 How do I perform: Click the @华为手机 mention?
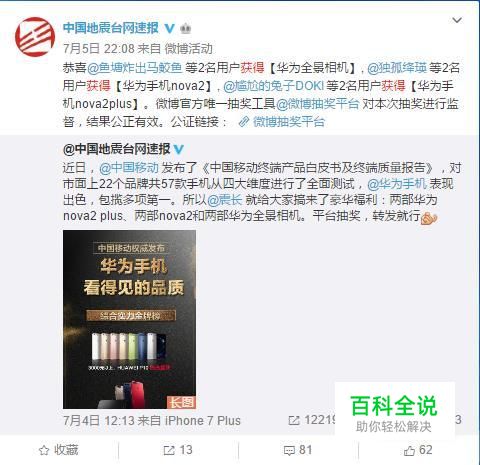397,184
